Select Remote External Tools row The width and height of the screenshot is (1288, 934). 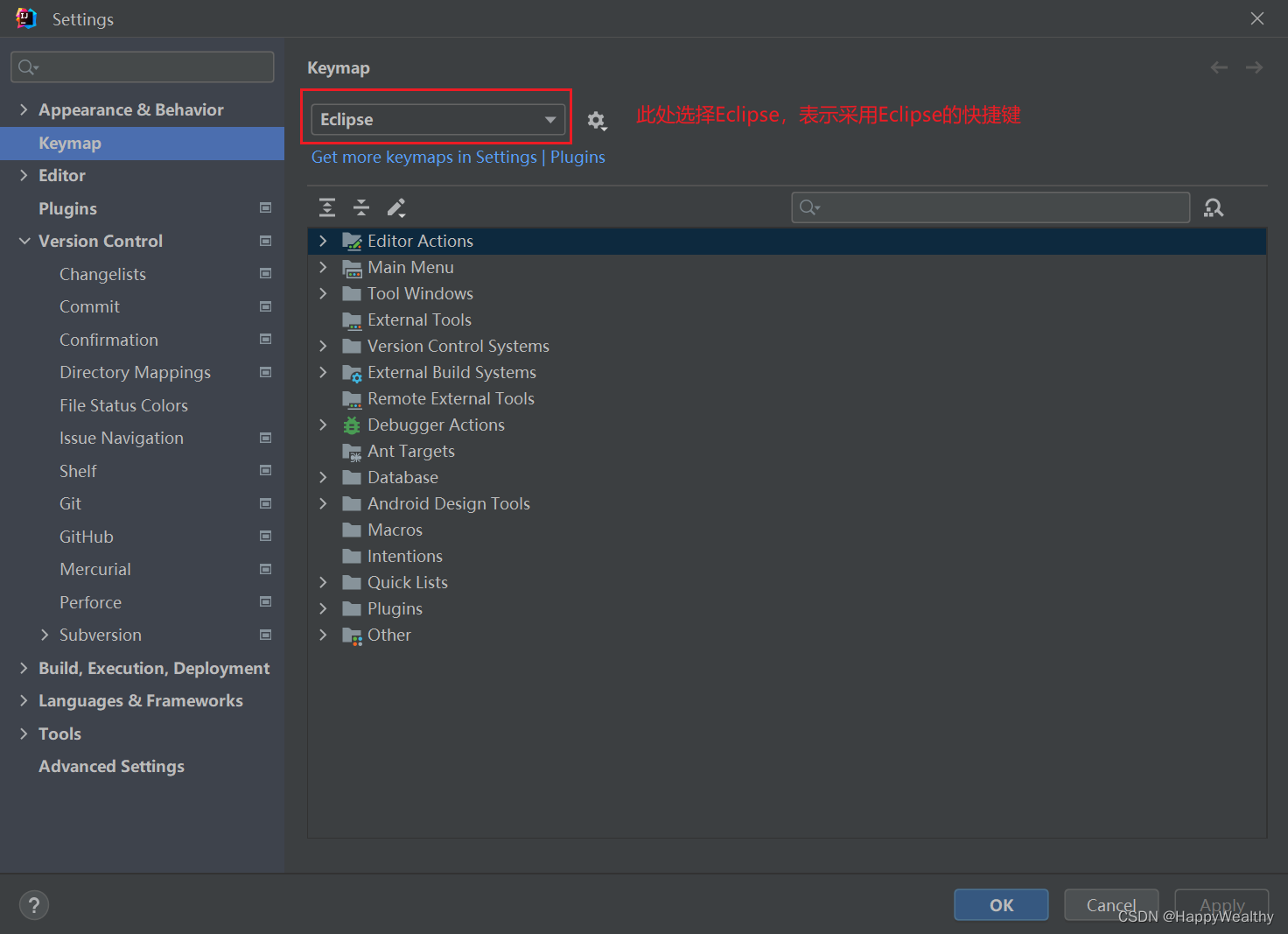[787, 398]
